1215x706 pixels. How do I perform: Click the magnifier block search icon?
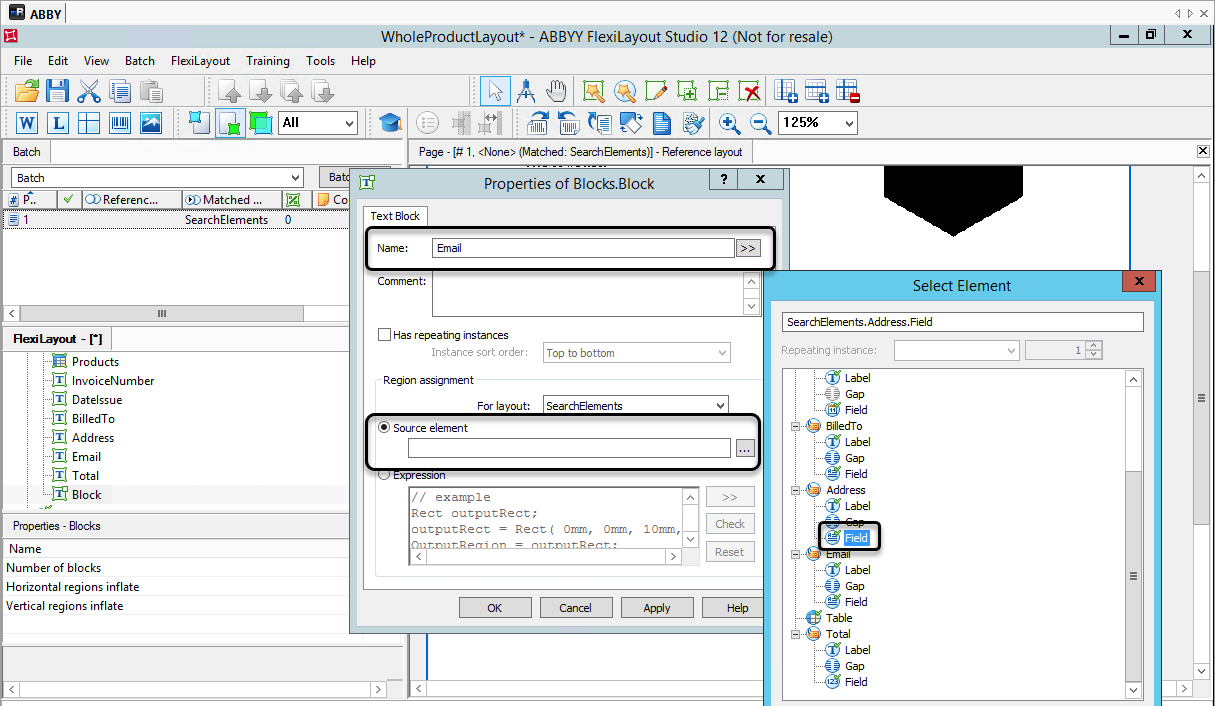[626, 92]
